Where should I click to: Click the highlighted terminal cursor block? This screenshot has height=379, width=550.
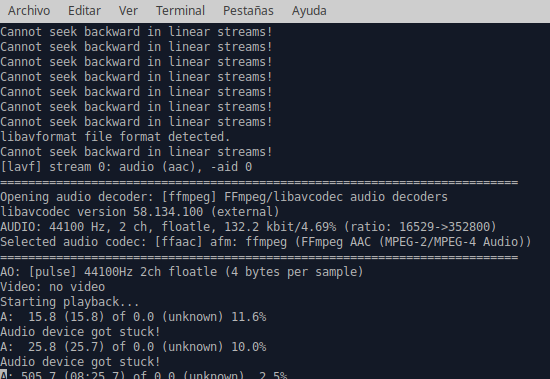pyautogui.click(x=4, y=374)
